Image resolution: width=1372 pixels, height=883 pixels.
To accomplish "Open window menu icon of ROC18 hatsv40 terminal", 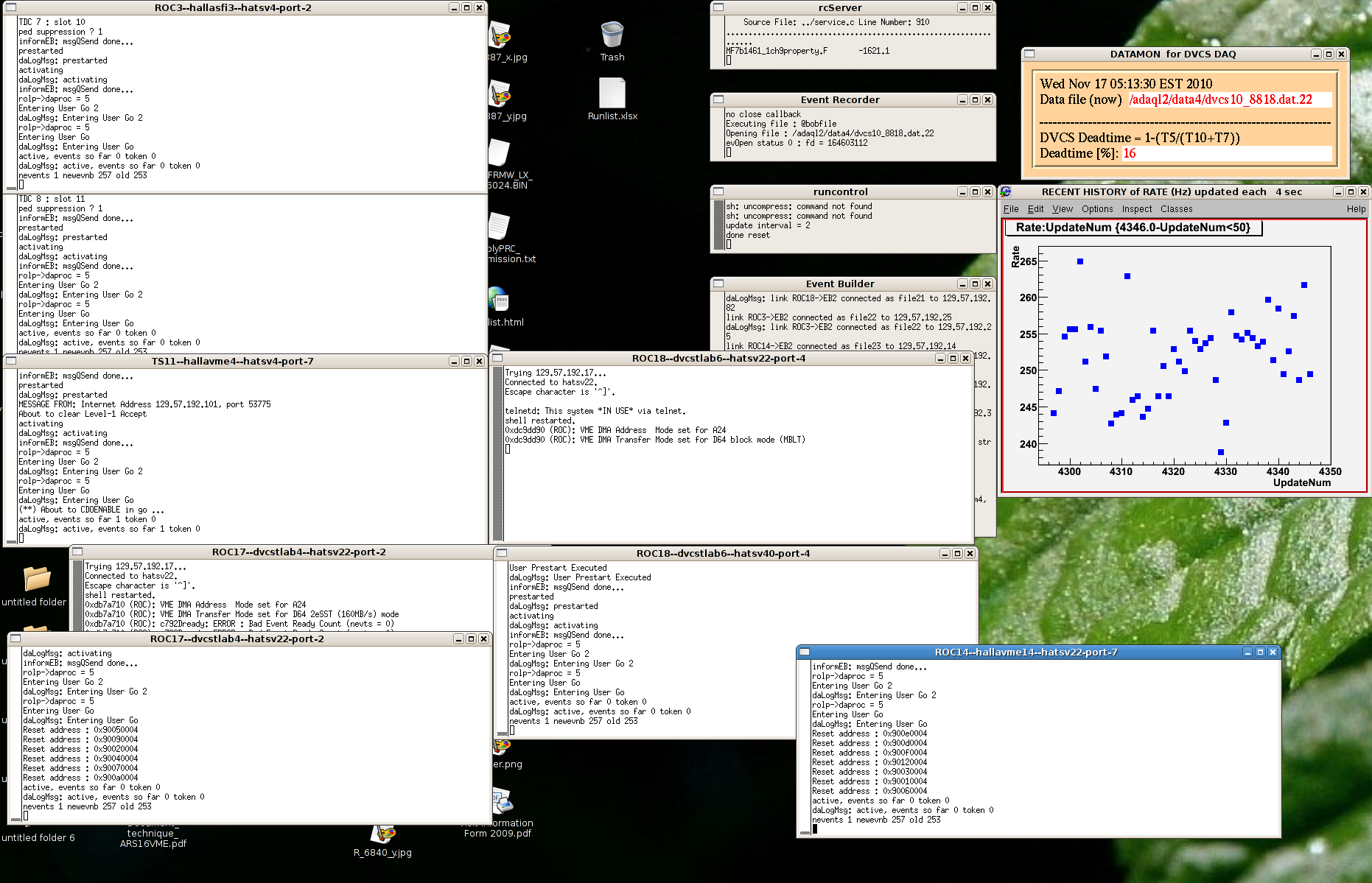I will [x=502, y=553].
